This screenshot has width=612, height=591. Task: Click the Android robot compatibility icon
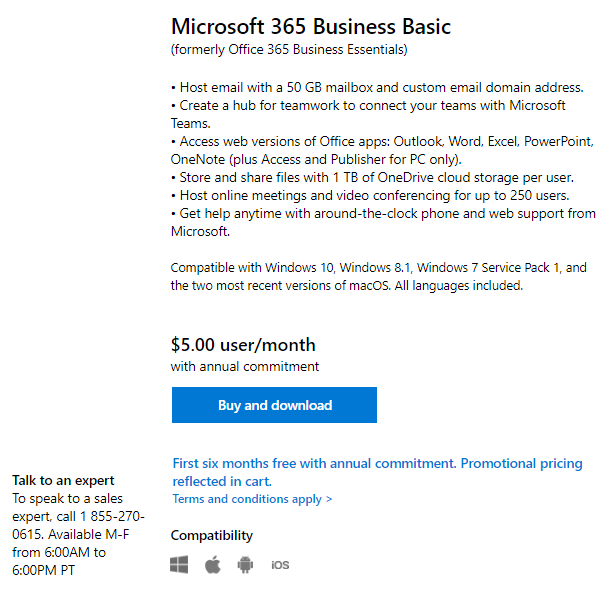245,565
